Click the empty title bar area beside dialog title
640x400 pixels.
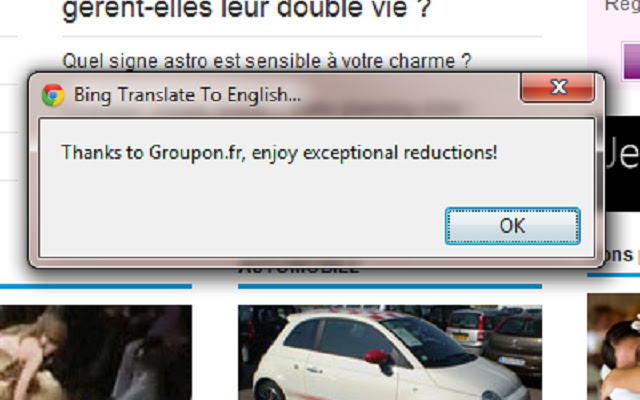coord(408,95)
